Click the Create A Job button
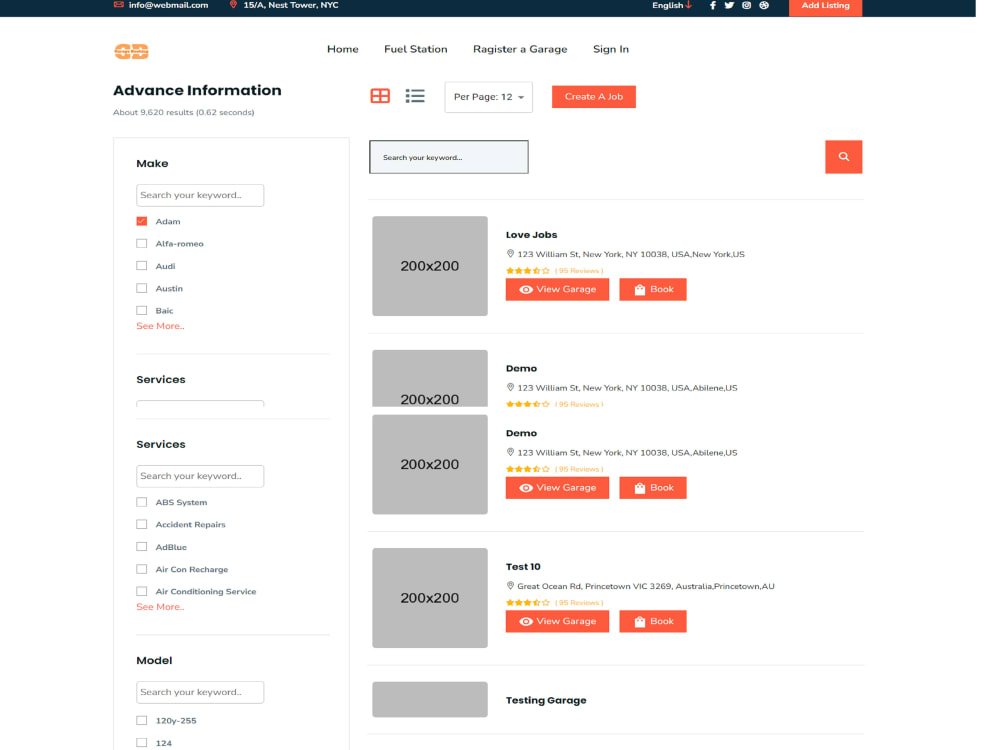The height and width of the screenshot is (750, 1000). pos(594,96)
